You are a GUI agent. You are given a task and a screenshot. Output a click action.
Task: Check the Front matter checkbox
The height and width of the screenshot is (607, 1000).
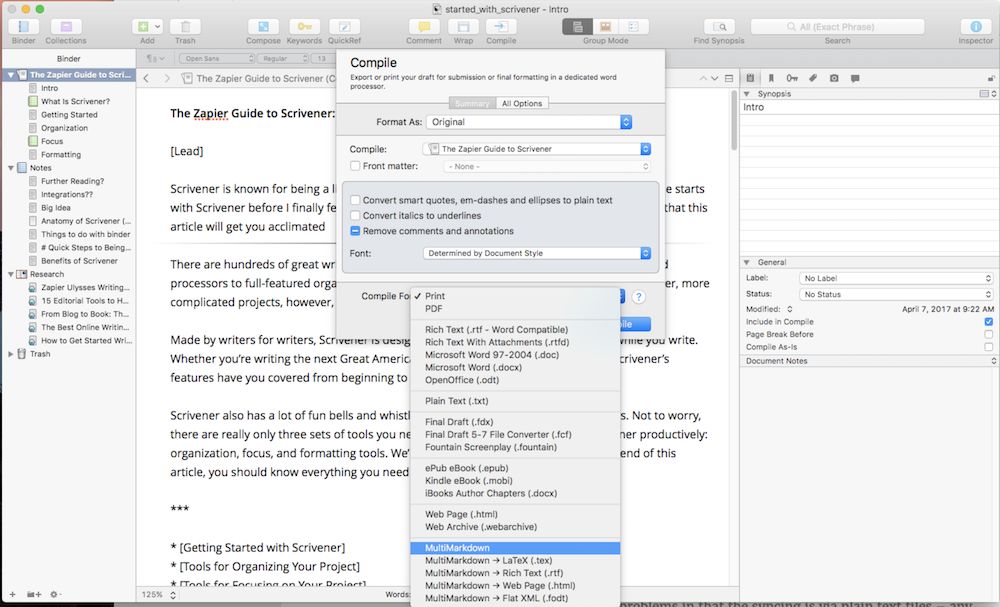pos(356,166)
